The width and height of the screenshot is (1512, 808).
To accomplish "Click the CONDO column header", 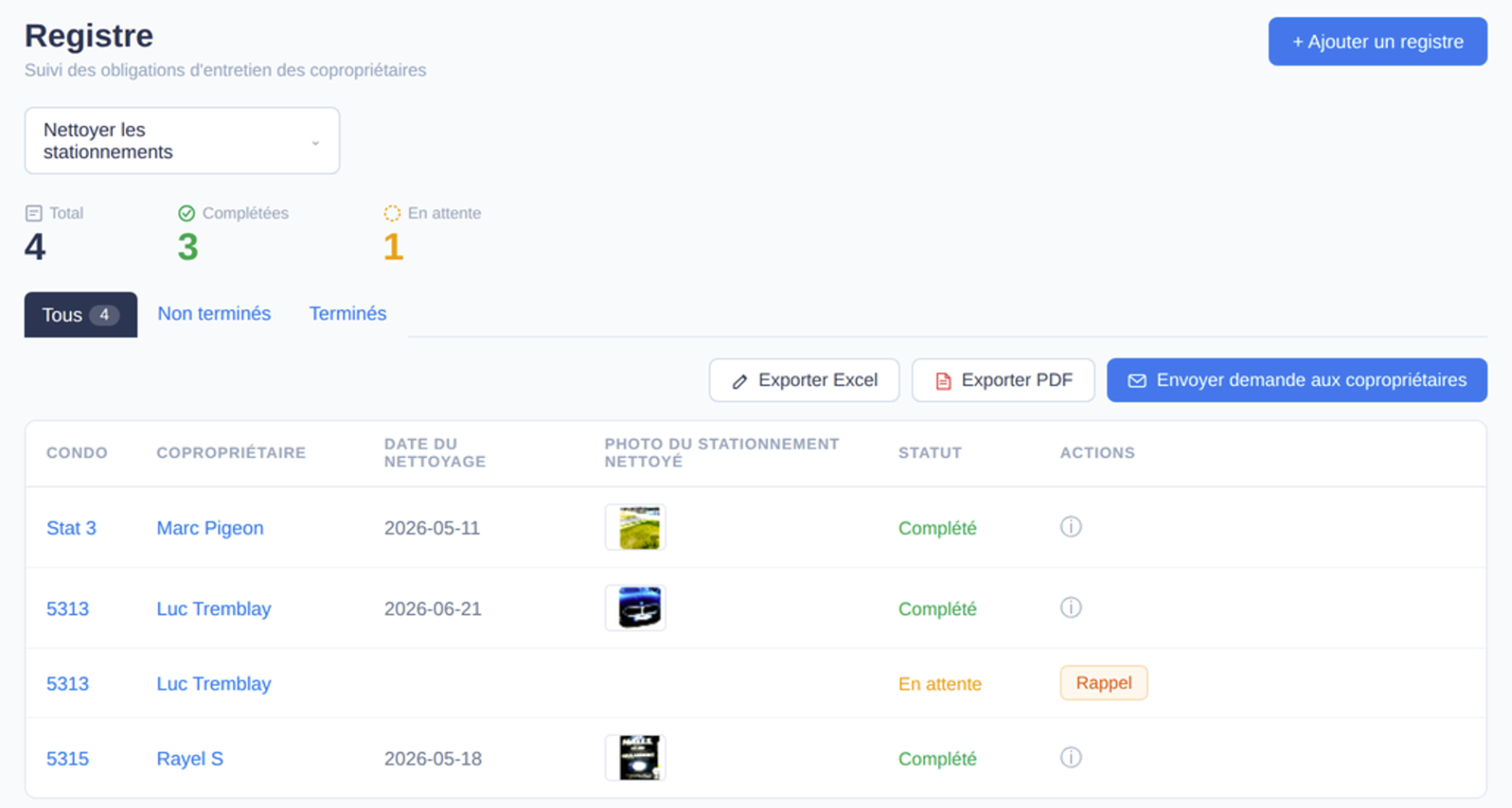I will click(x=76, y=453).
